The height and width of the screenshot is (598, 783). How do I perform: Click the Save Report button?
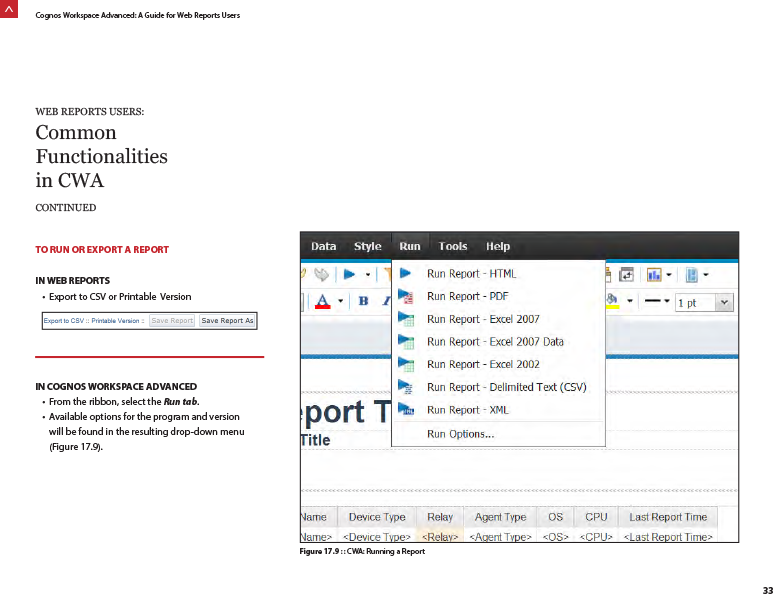[172, 320]
